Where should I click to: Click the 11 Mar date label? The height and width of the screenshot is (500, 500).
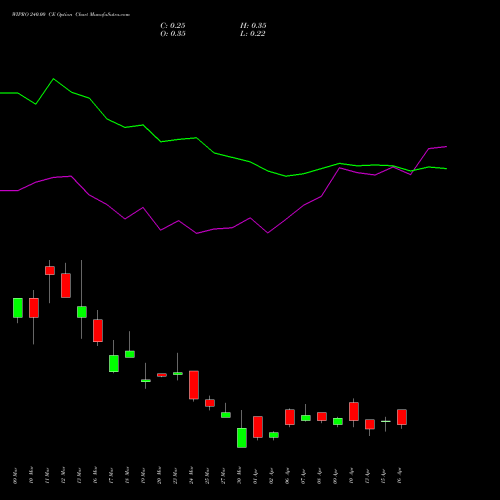[x=47, y=476]
